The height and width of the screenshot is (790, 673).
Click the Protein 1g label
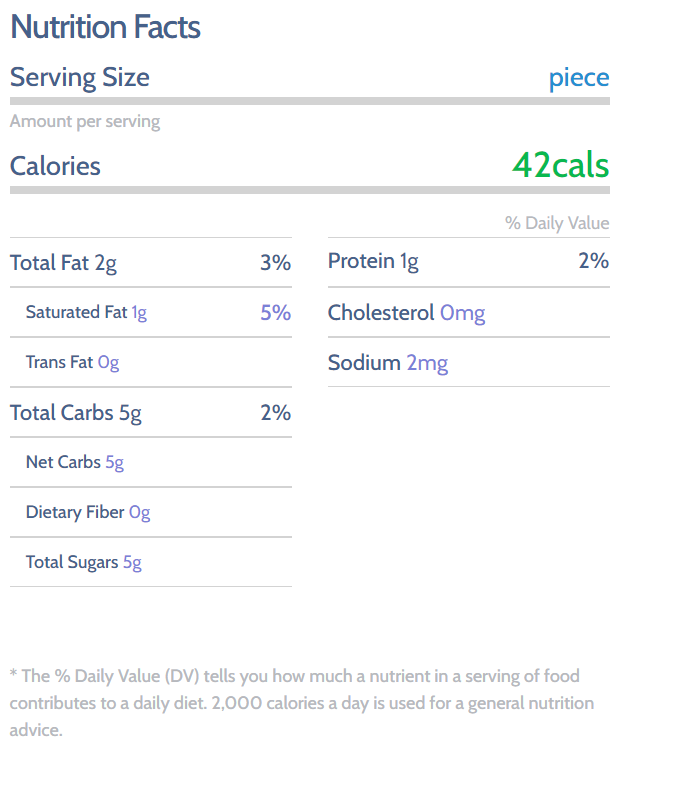[373, 262]
